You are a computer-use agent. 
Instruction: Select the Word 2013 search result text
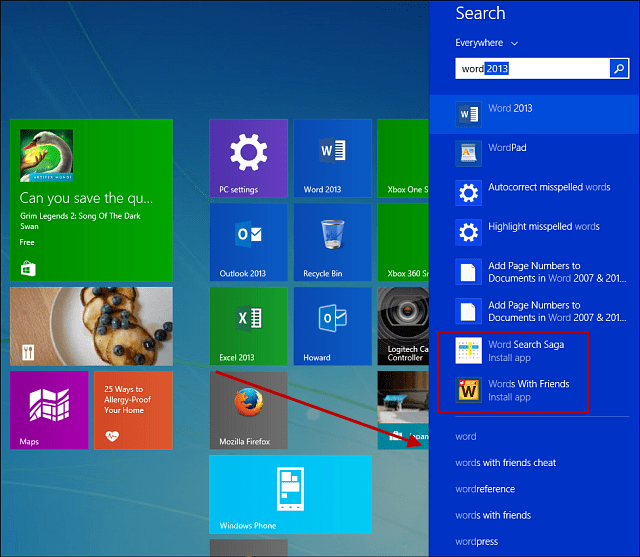coord(510,108)
